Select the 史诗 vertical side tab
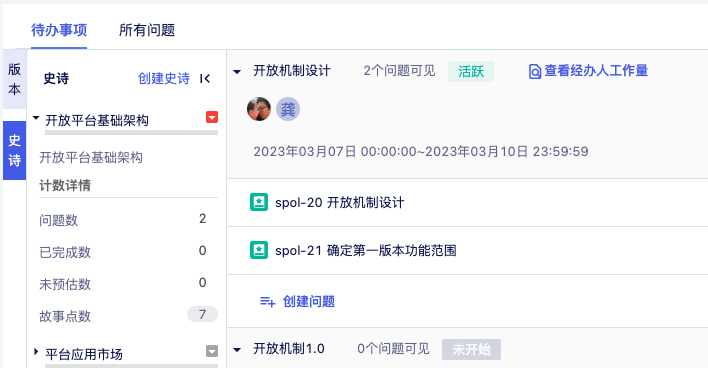 pyautogui.click(x=14, y=150)
